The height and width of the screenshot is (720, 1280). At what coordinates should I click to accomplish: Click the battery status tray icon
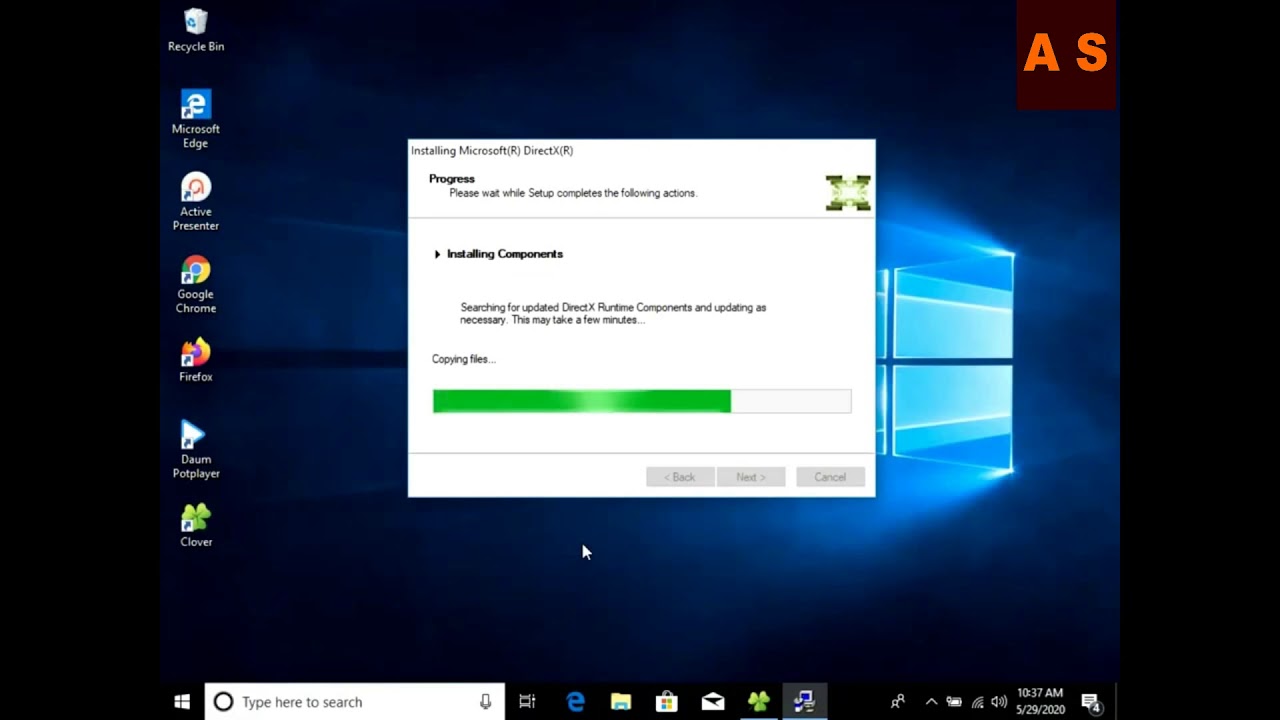pos(954,702)
